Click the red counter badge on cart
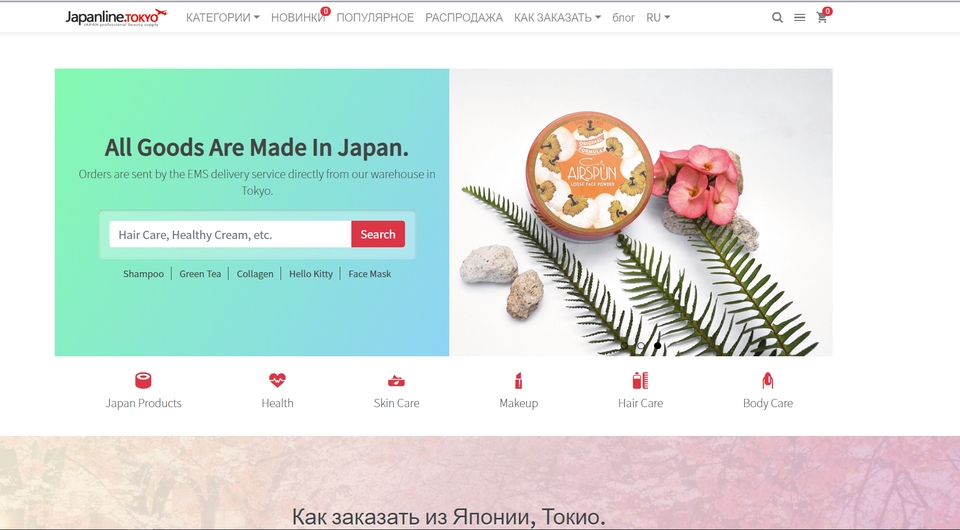Image resolution: width=960 pixels, height=530 pixels. [x=827, y=11]
